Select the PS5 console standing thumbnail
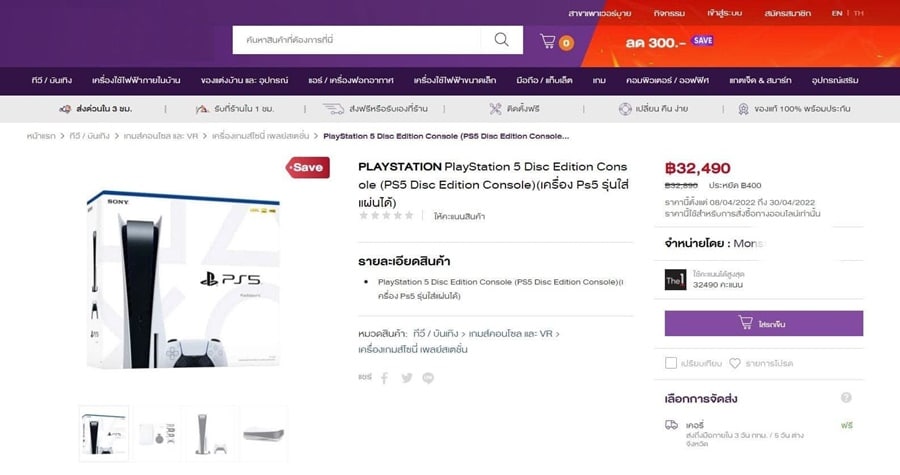Screen dimensions: 900x475 pos(209,434)
